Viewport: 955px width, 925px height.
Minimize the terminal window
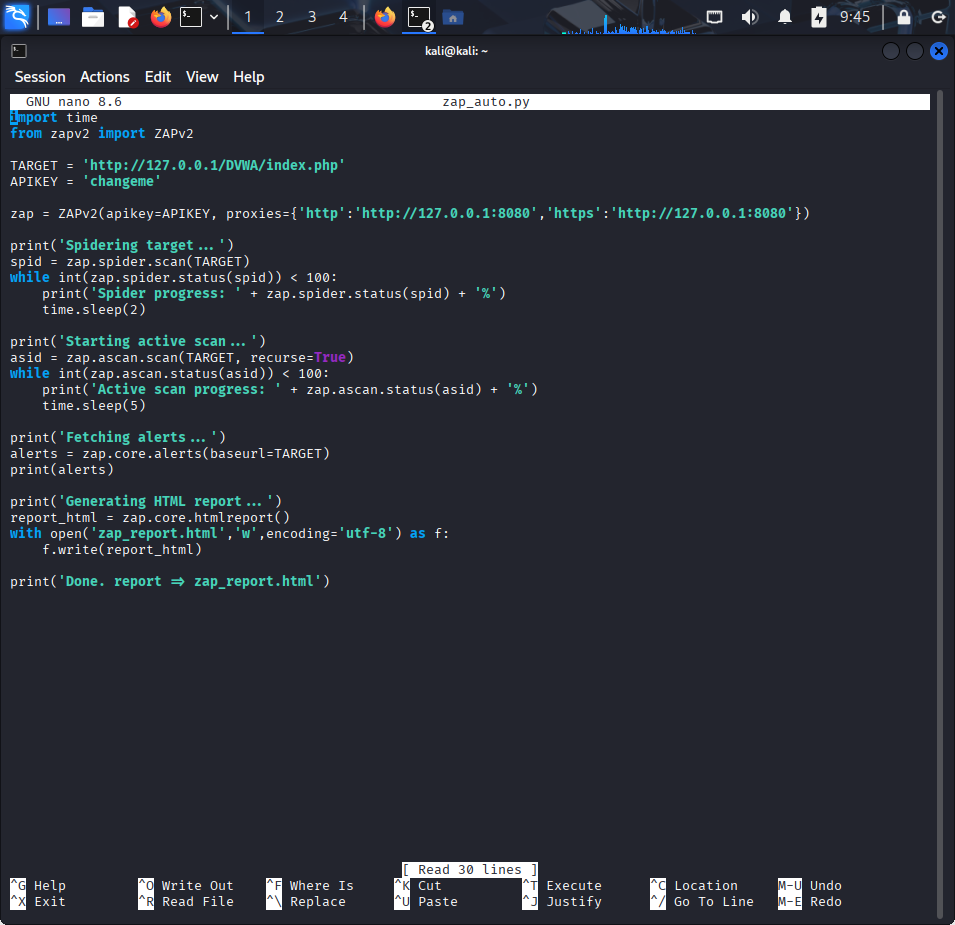pyautogui.click(x=890, y=51)
